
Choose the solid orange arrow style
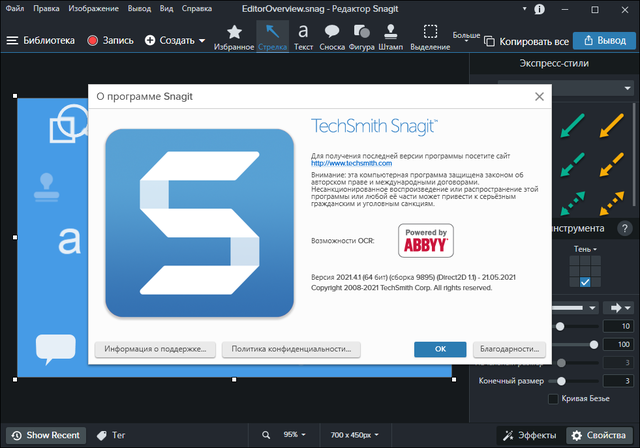coord(612,125)
